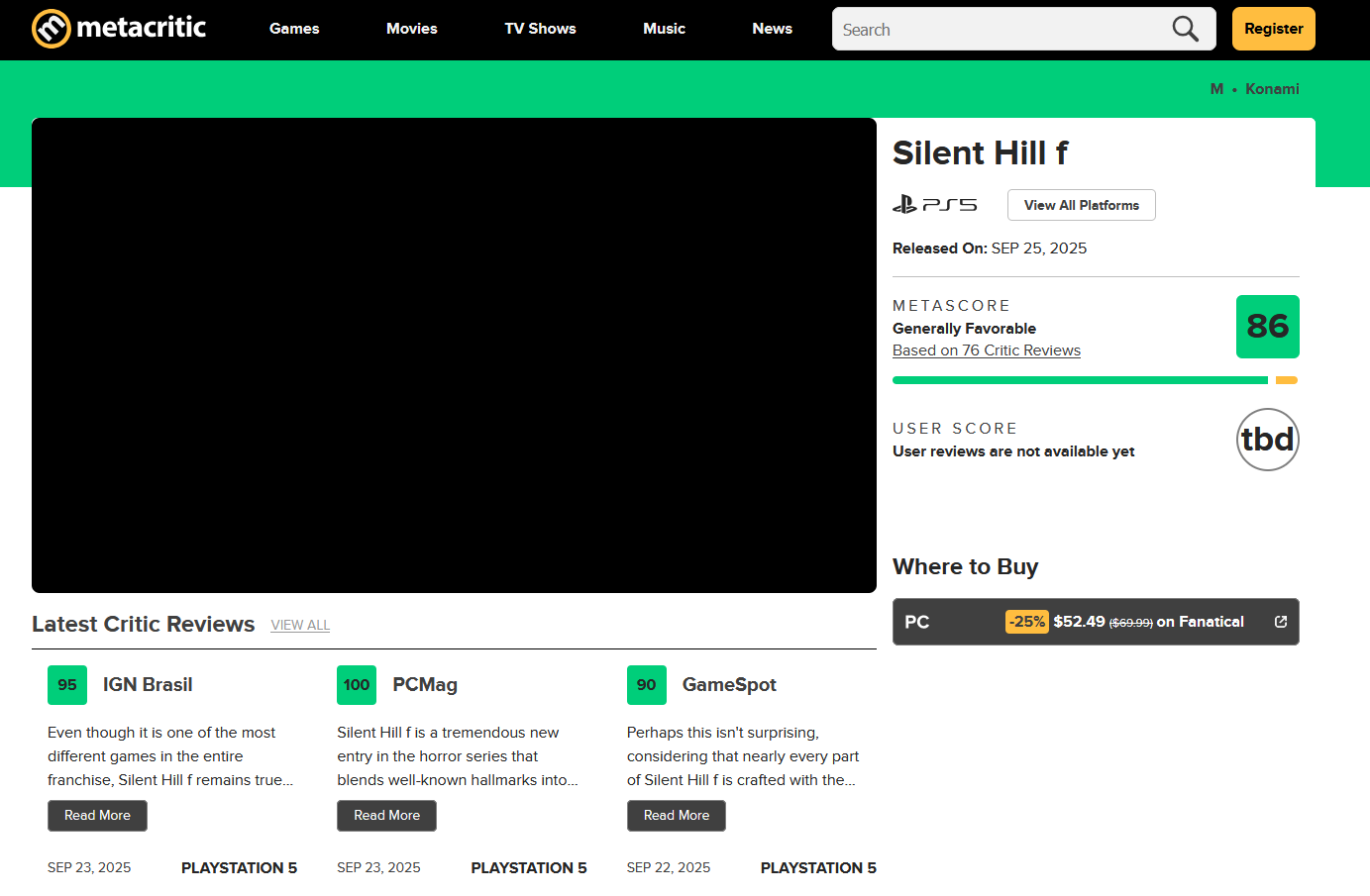The width and height of the screenshot is (1370, 896).
Task: Click the 'Where to Buy' heading
Action: coord(965,567)
